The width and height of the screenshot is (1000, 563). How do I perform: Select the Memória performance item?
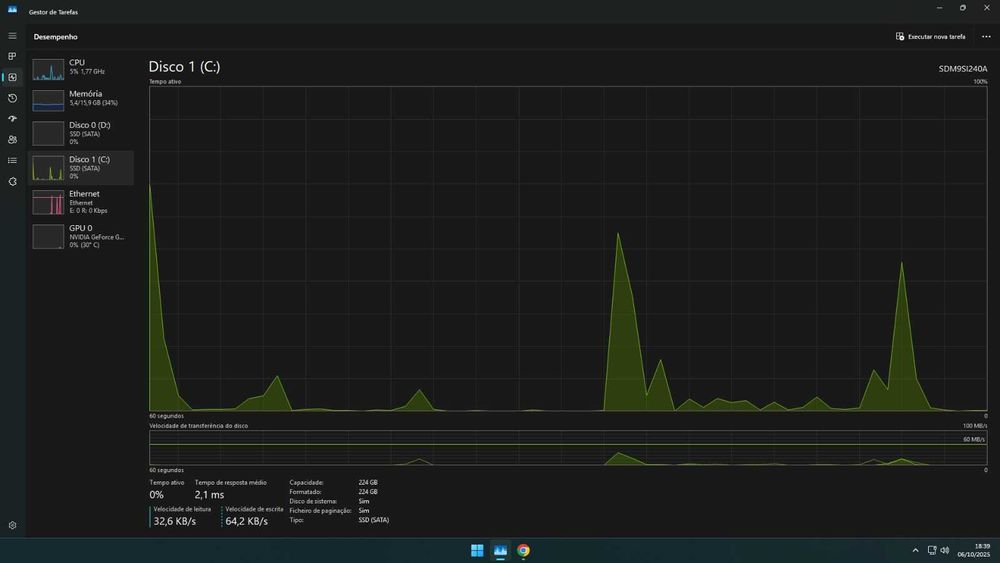coord(81,100)
